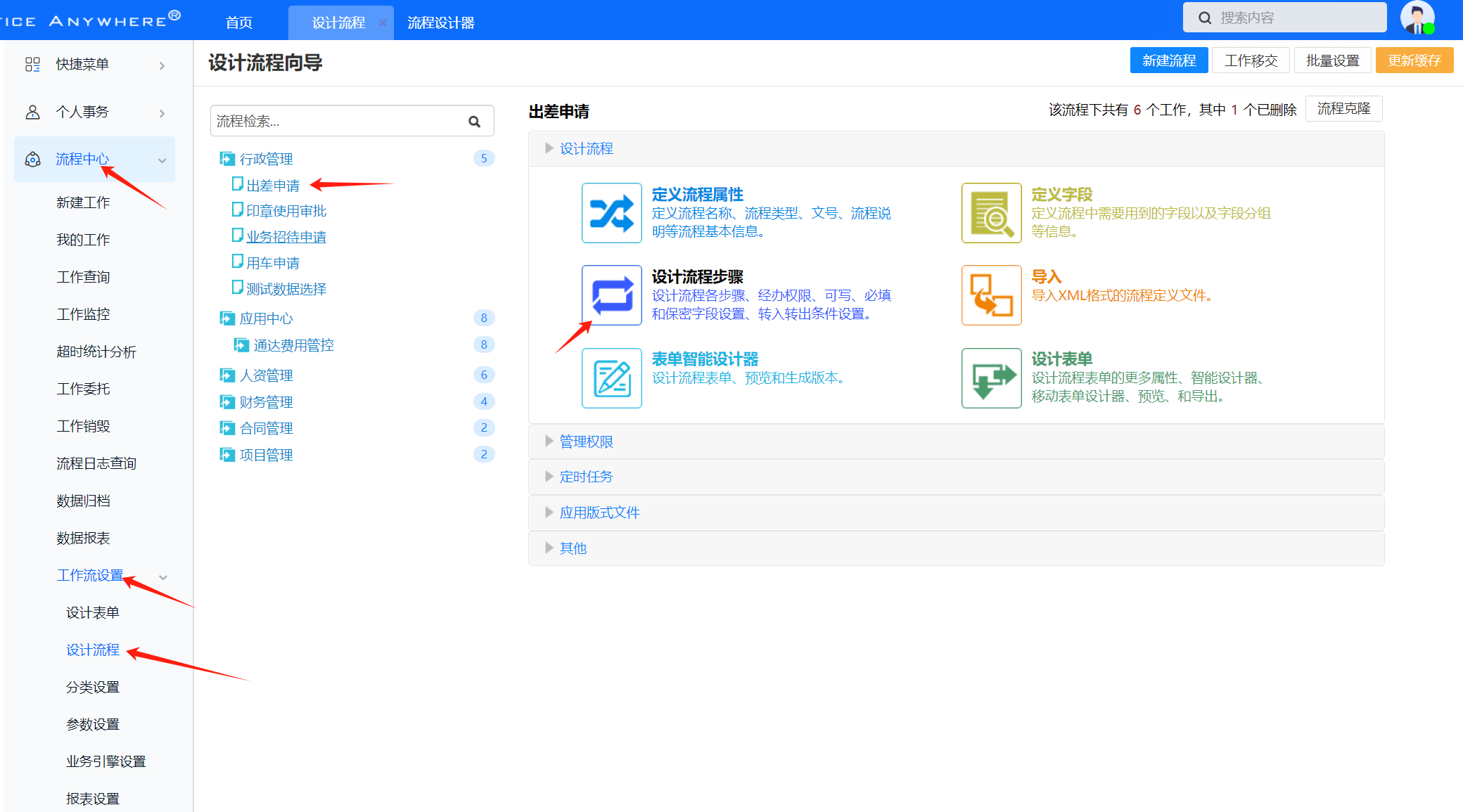Expand the 应用版式文件 section
This screenshot has height=812, width=1463.
click(956, 513)
